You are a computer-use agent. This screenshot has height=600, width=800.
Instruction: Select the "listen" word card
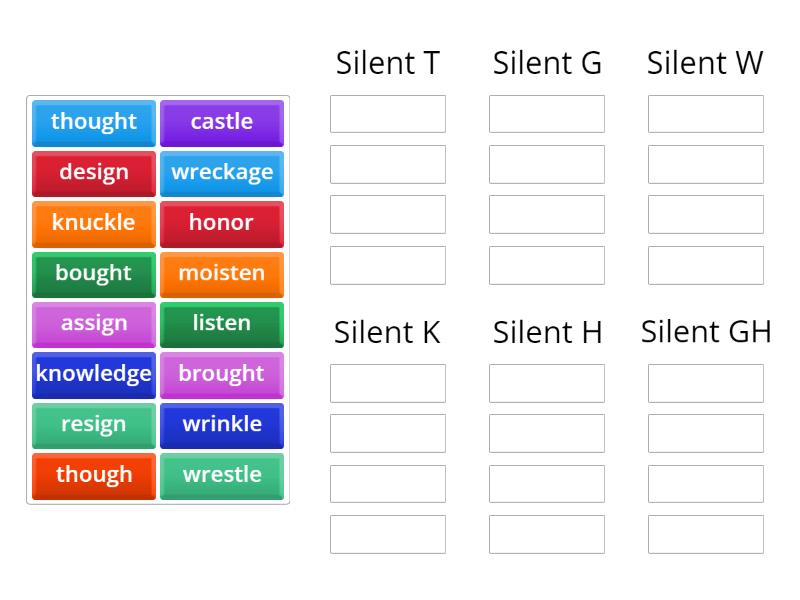click(222, 324)
